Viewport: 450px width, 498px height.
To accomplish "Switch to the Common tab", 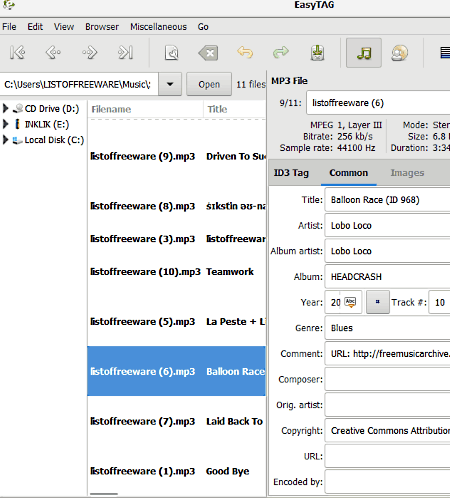I will point(349,173).
